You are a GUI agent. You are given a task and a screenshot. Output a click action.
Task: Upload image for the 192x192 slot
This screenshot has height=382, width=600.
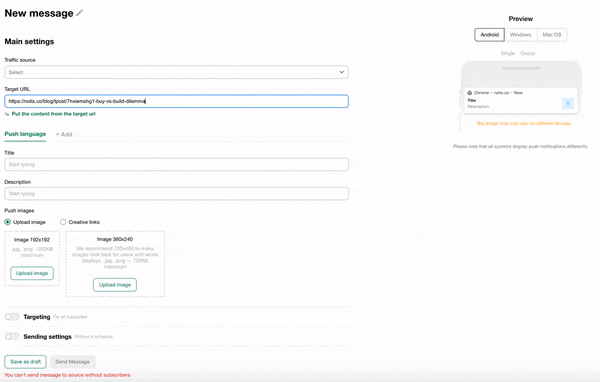pos(32,273)
